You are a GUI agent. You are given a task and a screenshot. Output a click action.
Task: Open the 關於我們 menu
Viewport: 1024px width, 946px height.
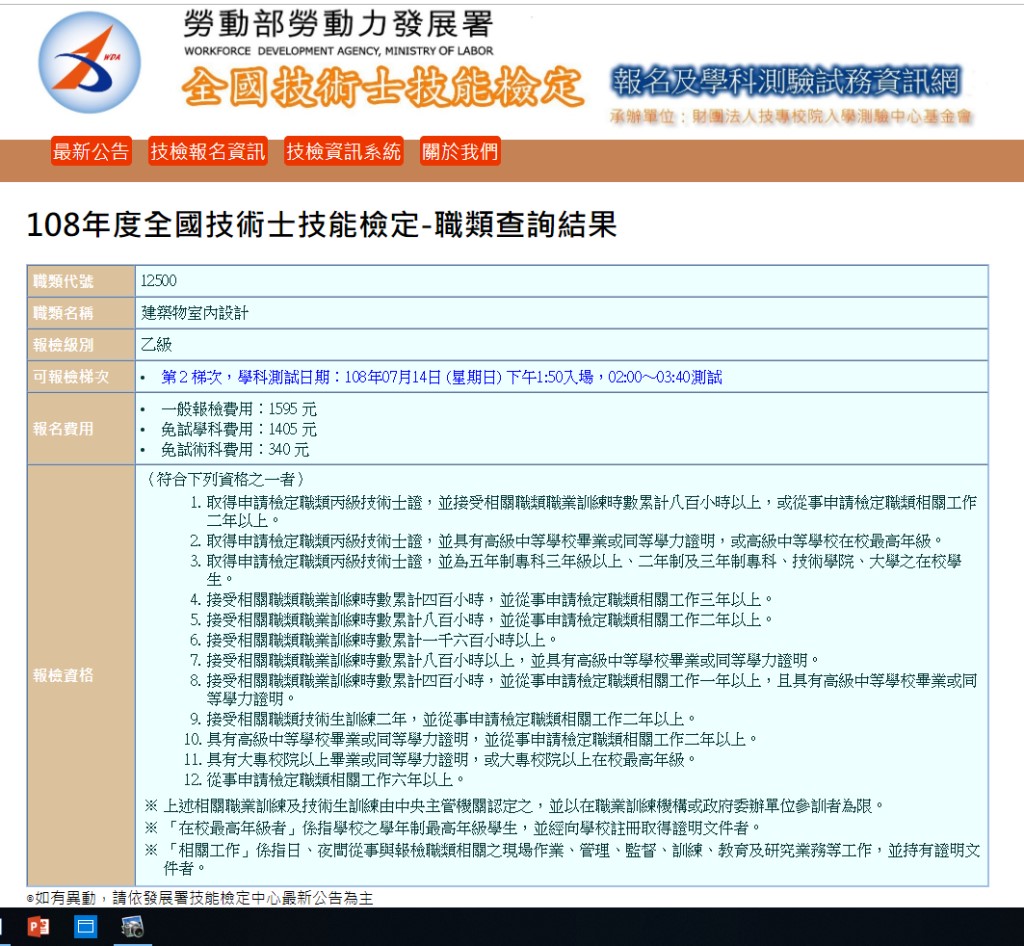460,152
